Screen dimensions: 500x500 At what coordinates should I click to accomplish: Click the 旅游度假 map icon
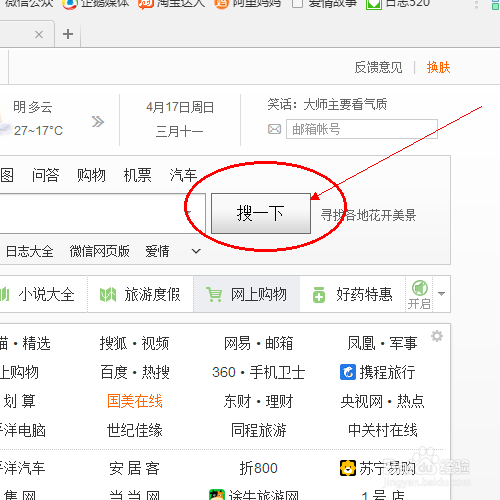click(108, 295)
